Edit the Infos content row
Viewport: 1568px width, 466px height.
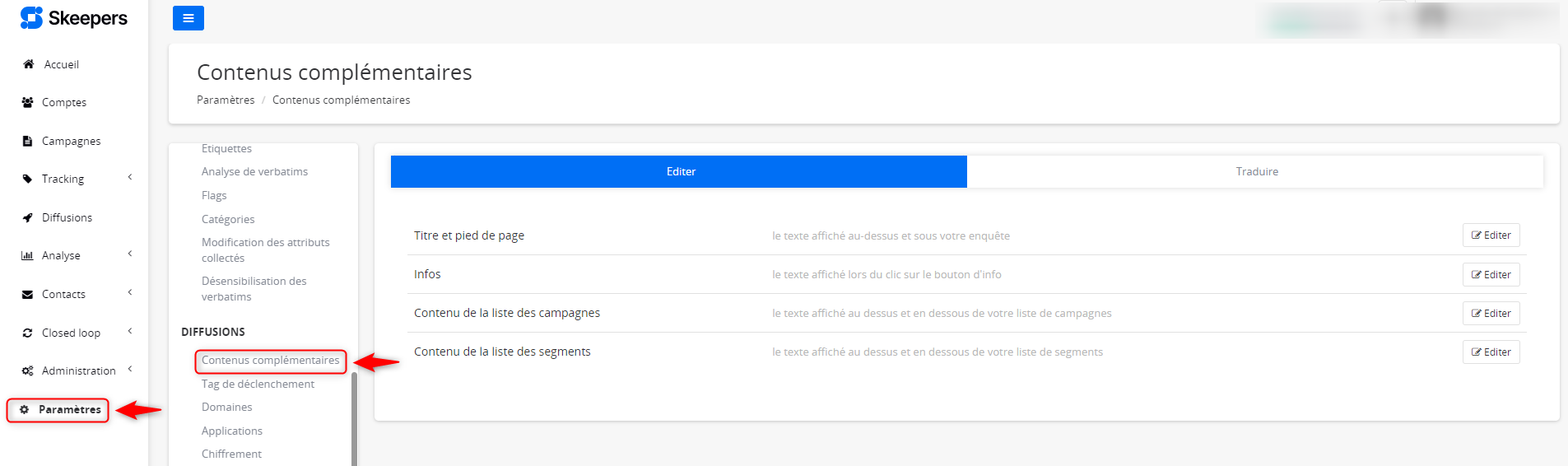(x=1491, y=274)
